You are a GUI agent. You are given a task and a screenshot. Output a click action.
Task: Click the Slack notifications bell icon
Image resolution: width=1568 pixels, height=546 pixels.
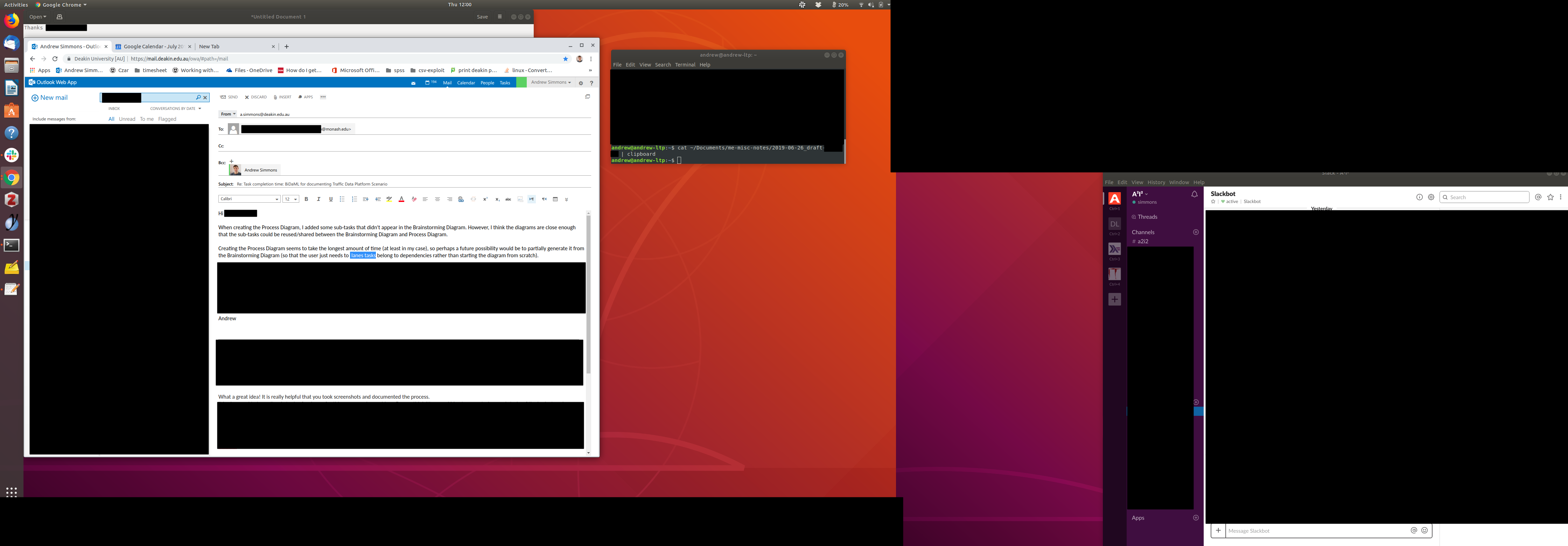(1194, 194)
